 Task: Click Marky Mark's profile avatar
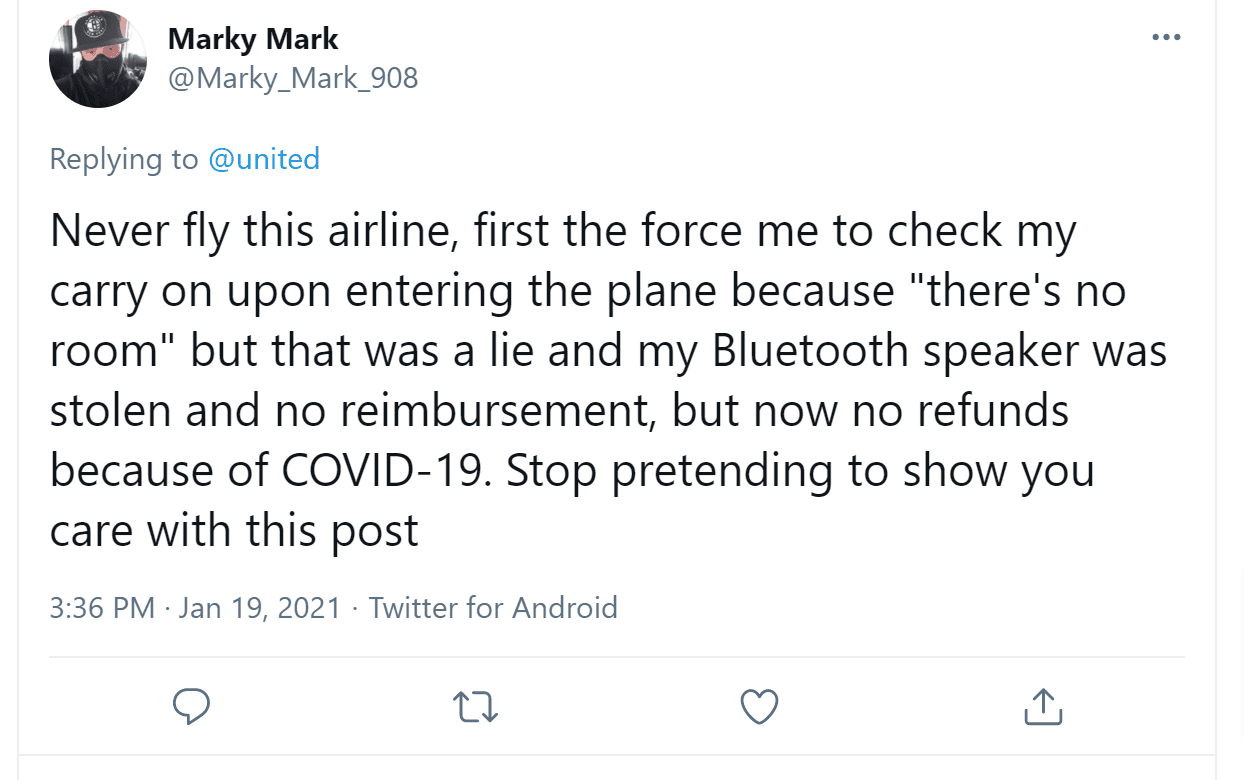(x=98, y=59)
